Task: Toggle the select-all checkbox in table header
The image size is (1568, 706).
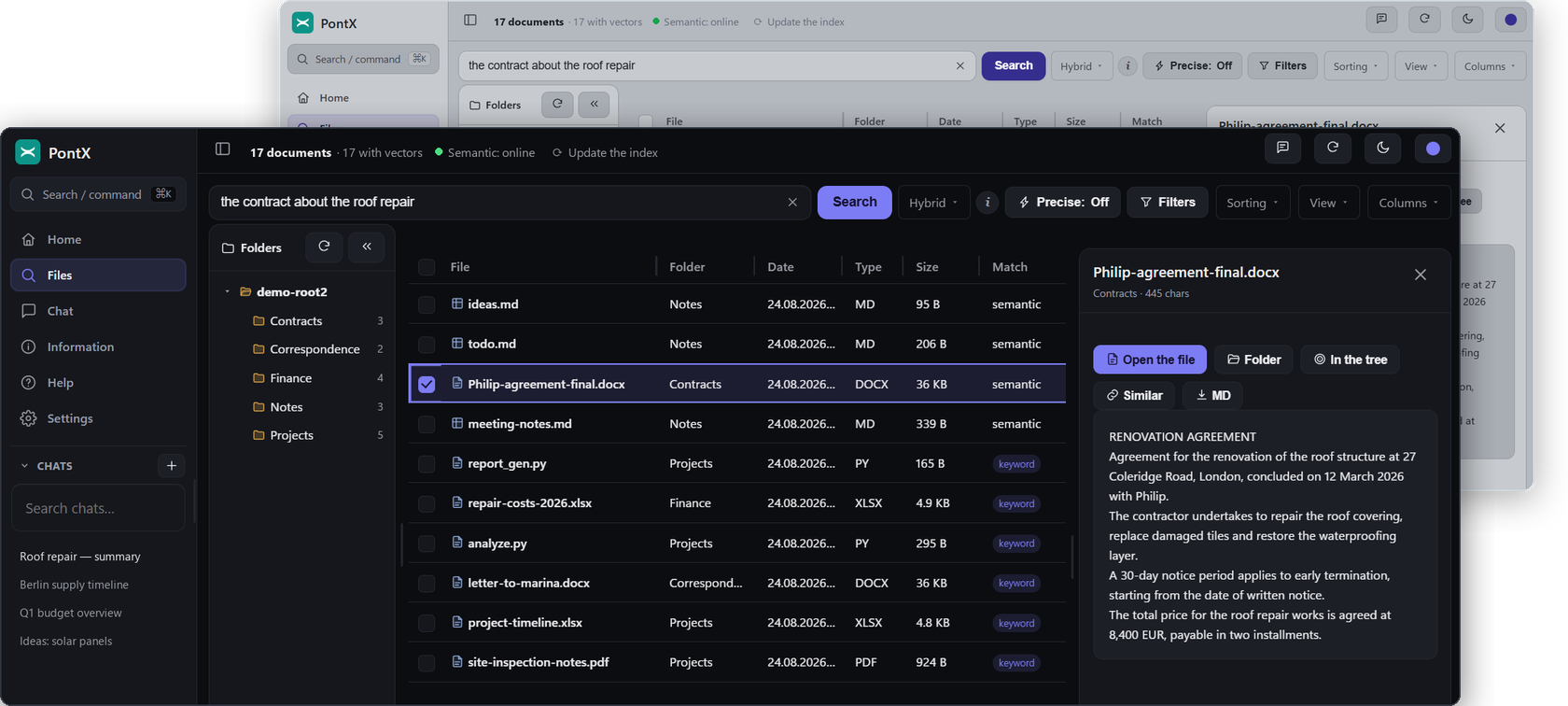Action: [427, 267]
